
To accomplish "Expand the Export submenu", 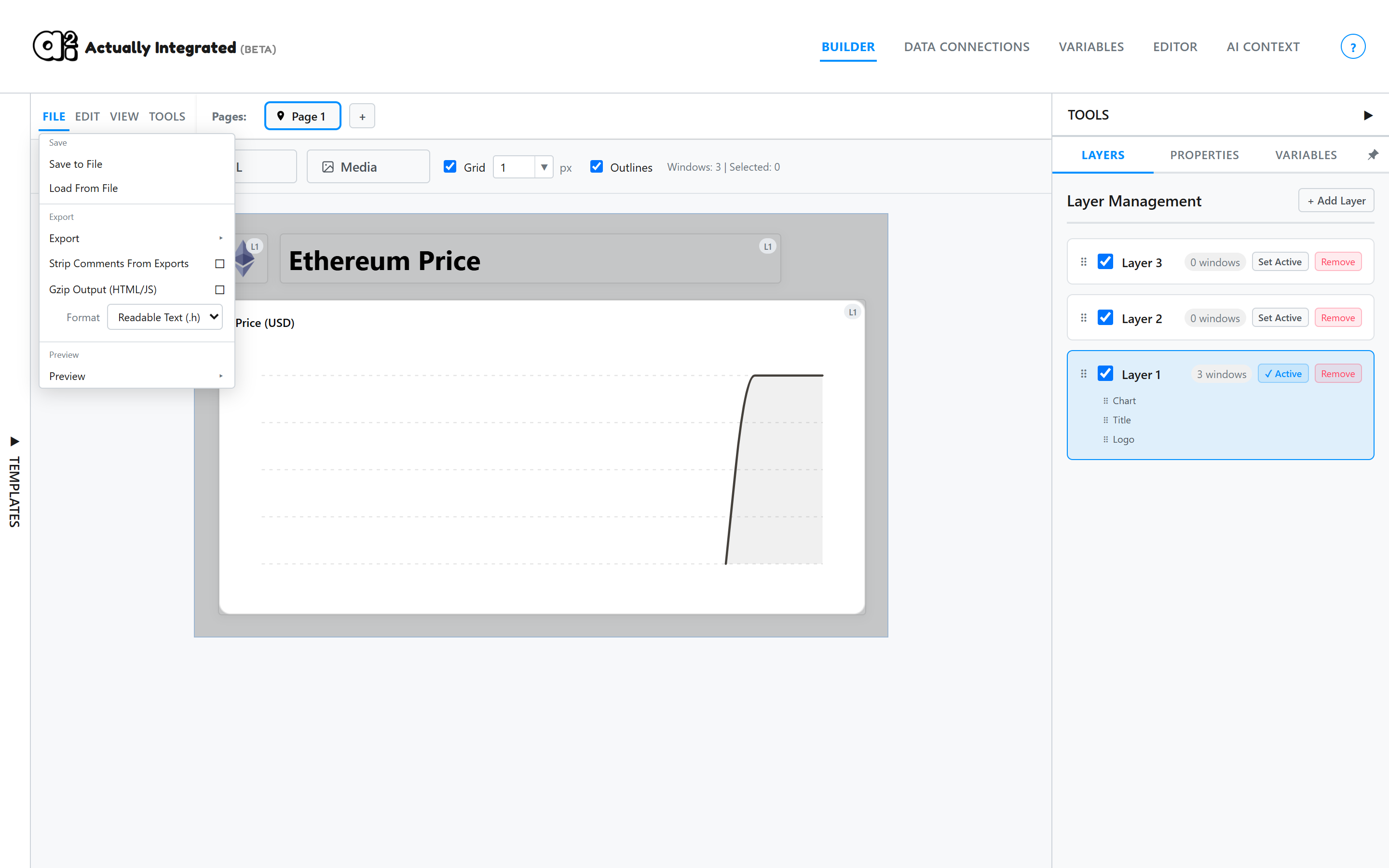I will pyautogui.click(x=136, y=238).
